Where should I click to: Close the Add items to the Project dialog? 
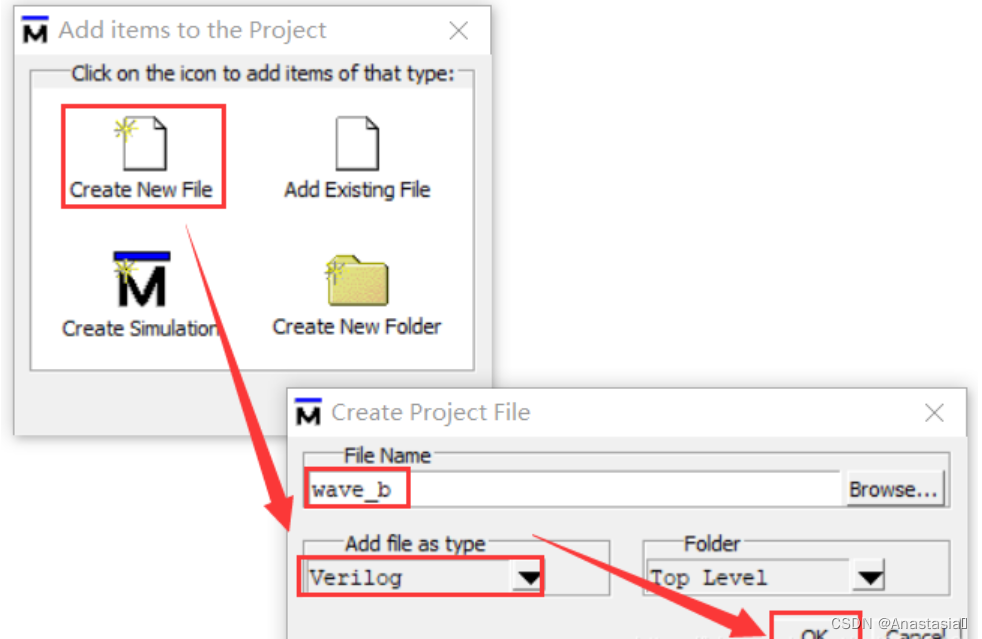[458, 31]
